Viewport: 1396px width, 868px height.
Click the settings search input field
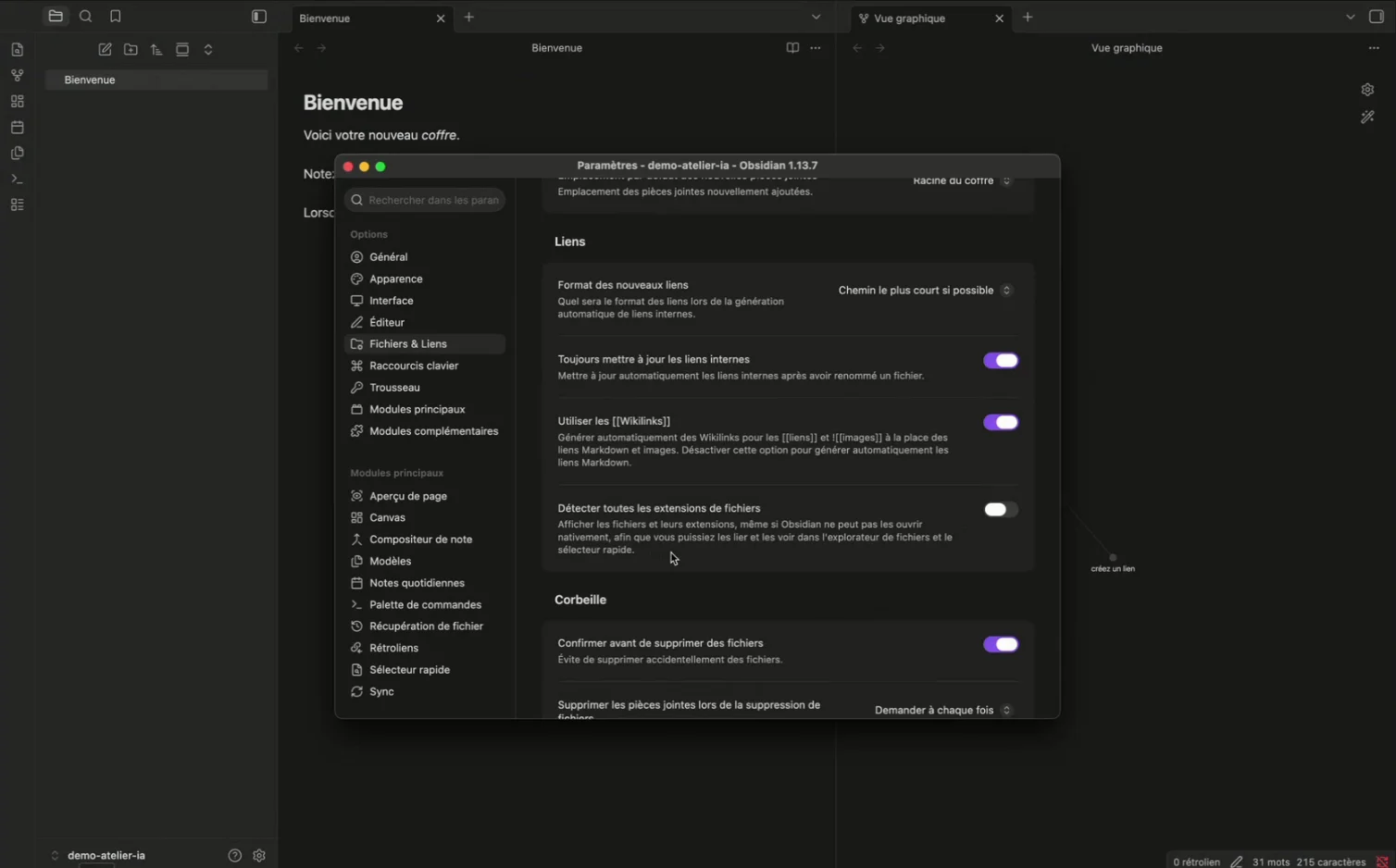point(425,200)
